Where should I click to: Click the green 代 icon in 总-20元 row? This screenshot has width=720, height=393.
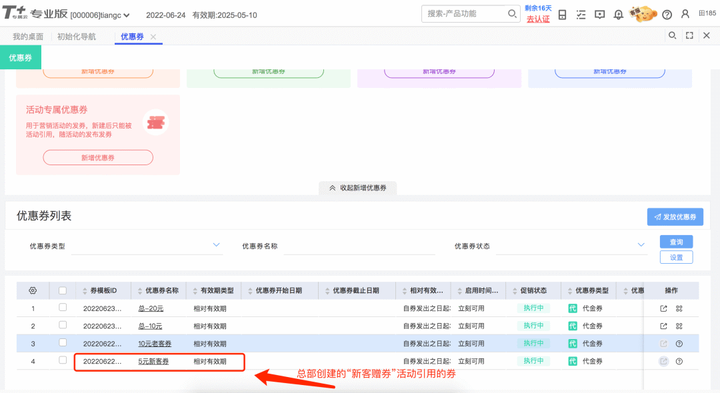tap(573, 309)
